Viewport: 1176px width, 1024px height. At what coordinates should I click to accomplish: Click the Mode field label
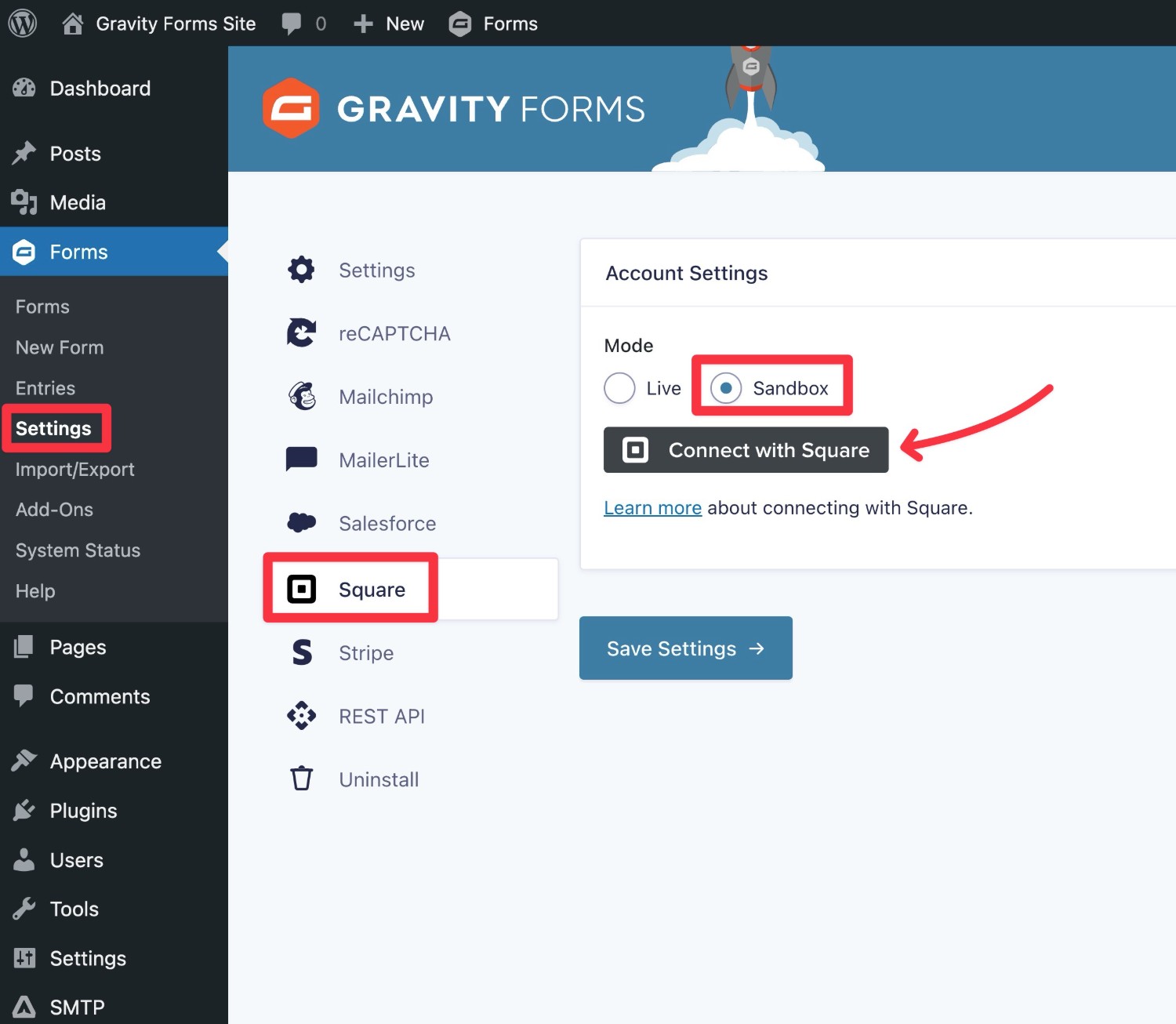click(x=629, y=346)
